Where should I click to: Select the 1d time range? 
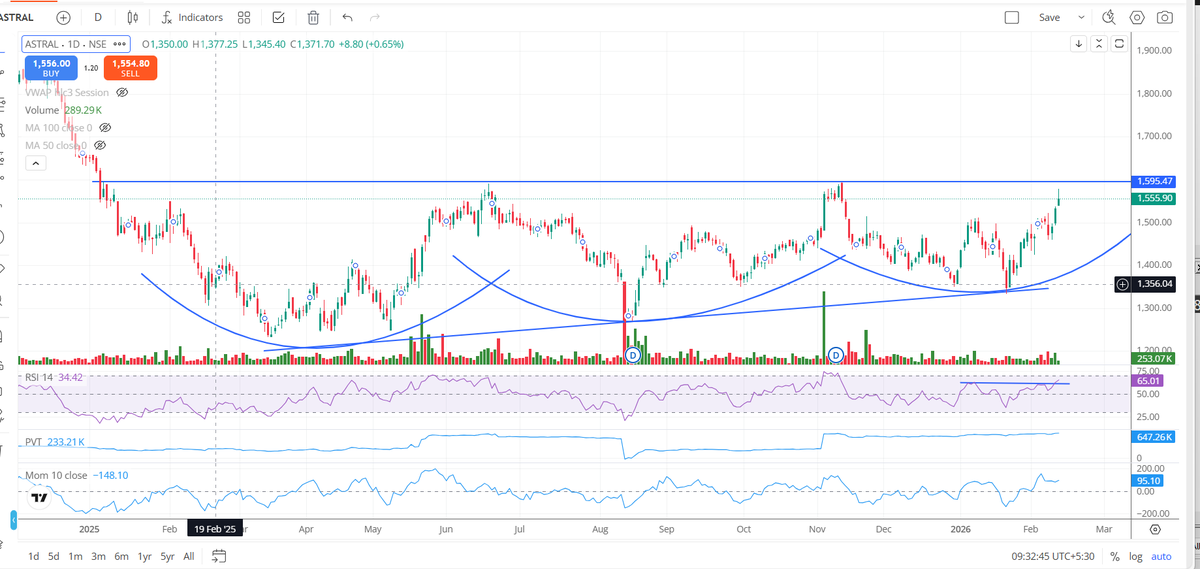34,556
